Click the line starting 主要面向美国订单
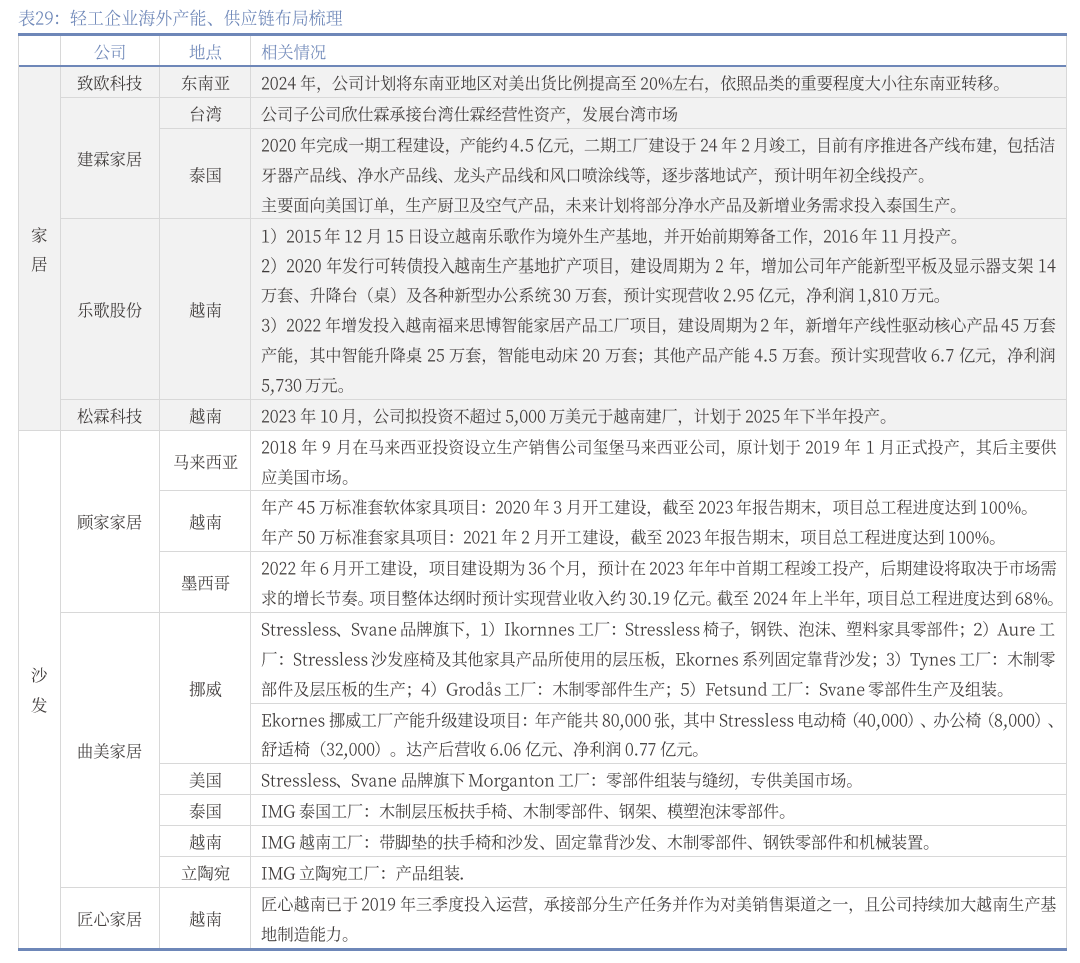This screenshot has width=1080, height=963. (610, 205)
